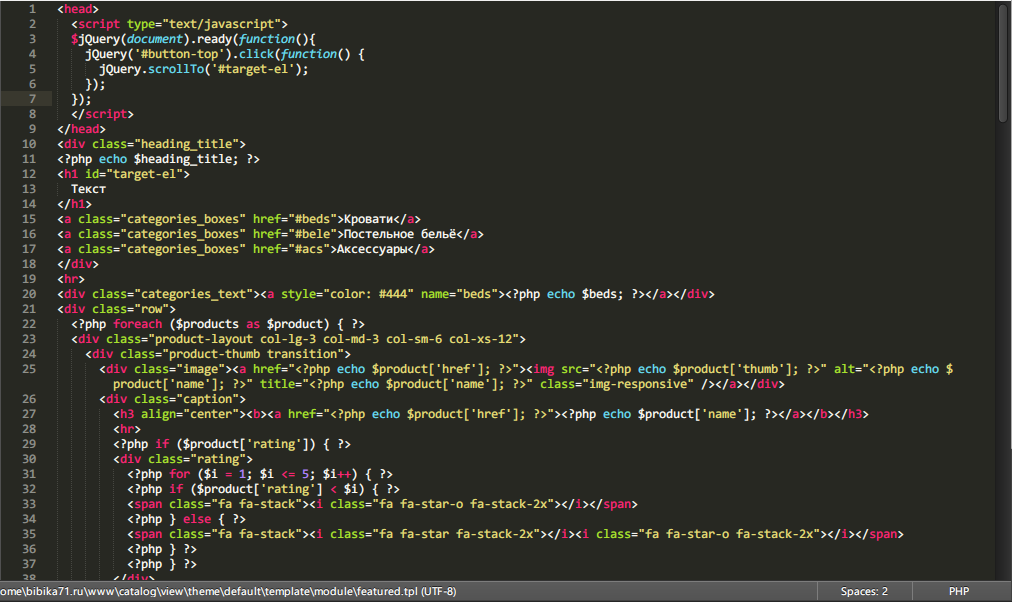
Task: Click line number 25 in the gutter
Action: [29, 369]
